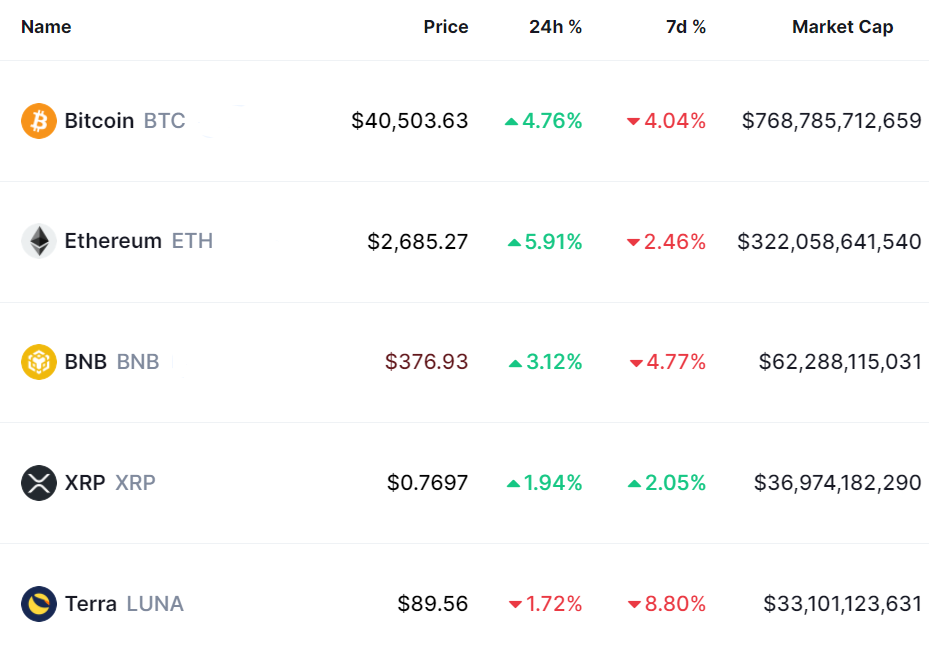Click Bitcoin's green 24h up arrow
Viewport: 937px width, 658px height.
click(511, 122)
